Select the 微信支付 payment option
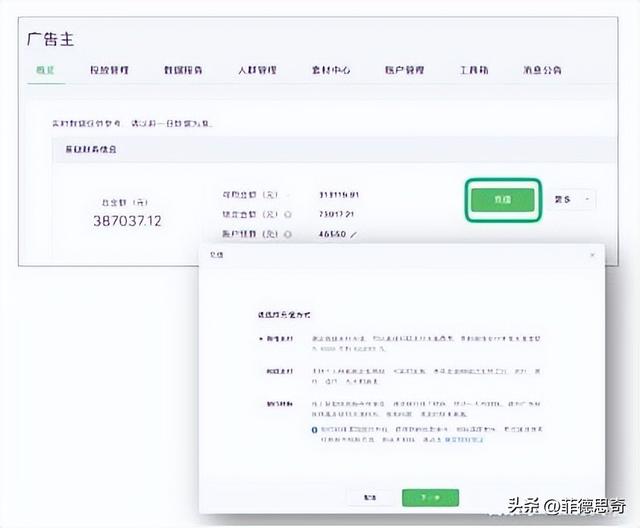 (276, 339)
